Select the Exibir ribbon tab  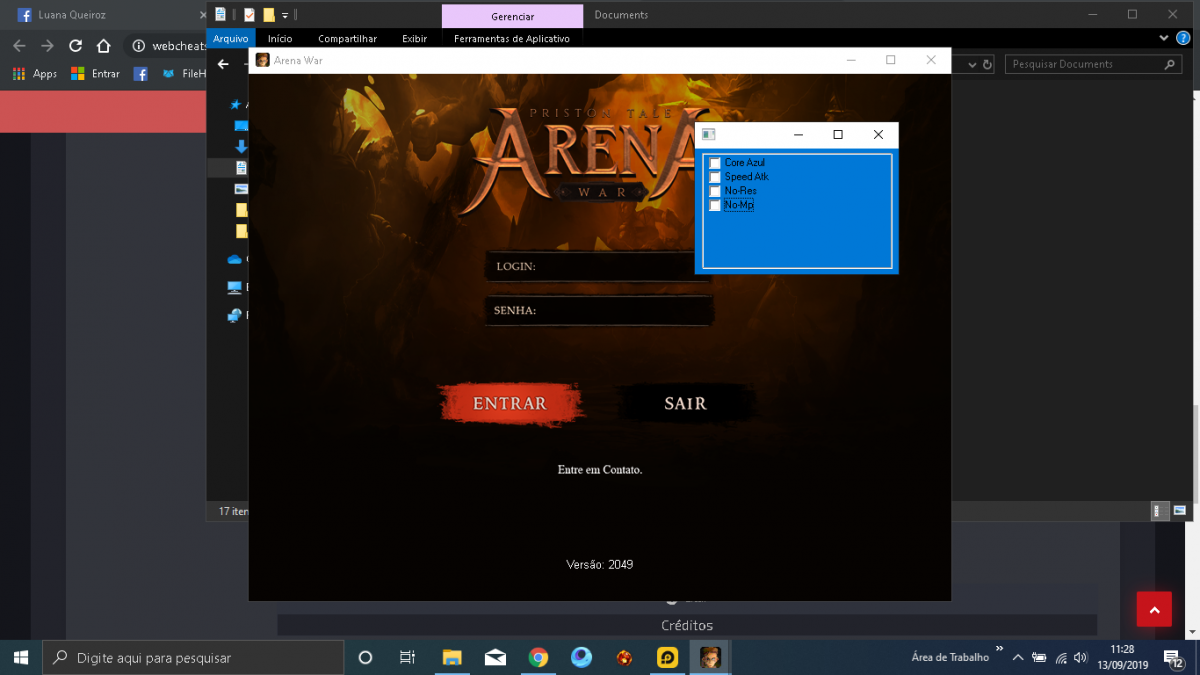(x=415, y=39)
